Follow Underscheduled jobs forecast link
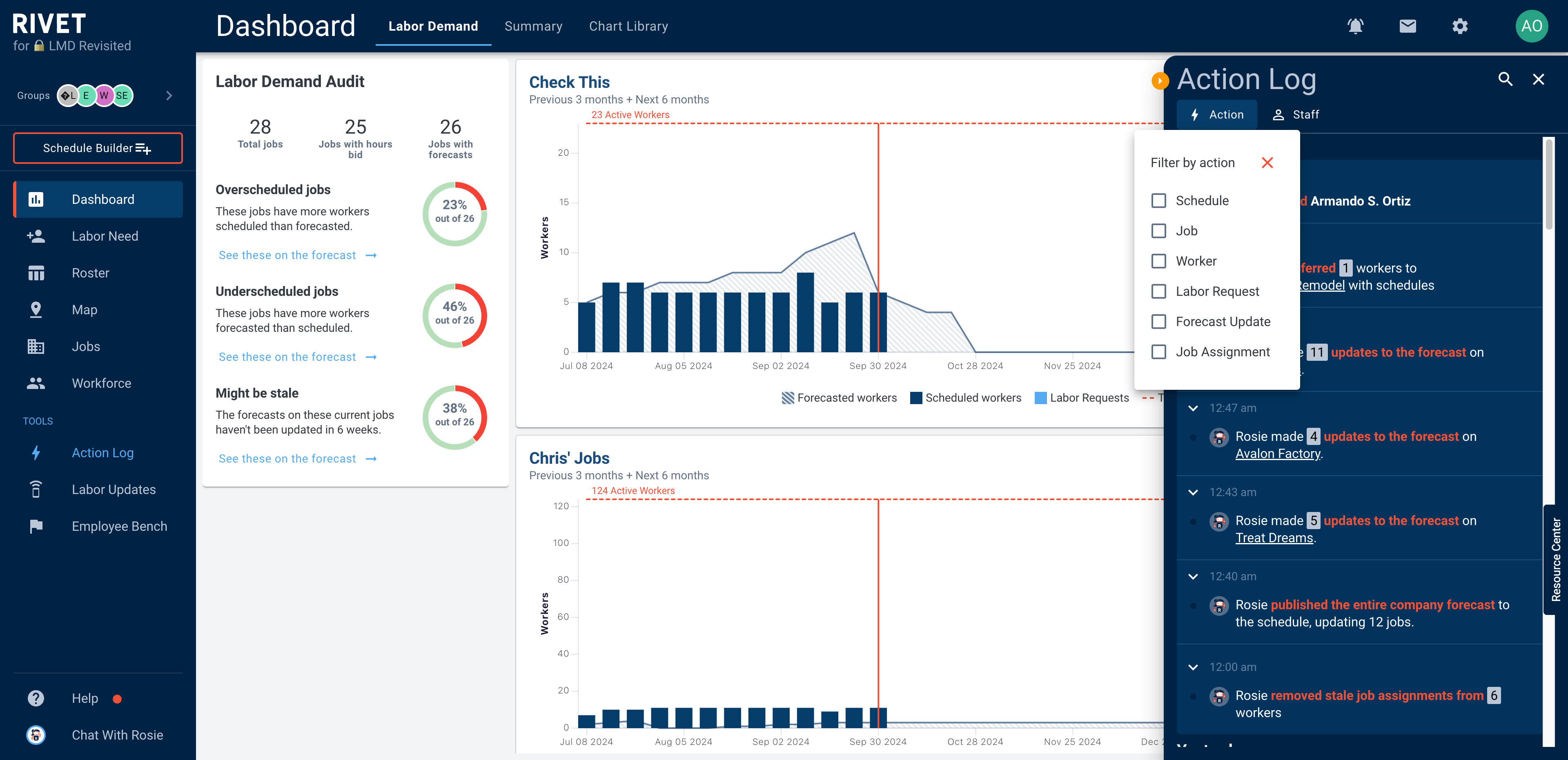1568x760 pixels. pyautogui.click(x=298, y=357)
